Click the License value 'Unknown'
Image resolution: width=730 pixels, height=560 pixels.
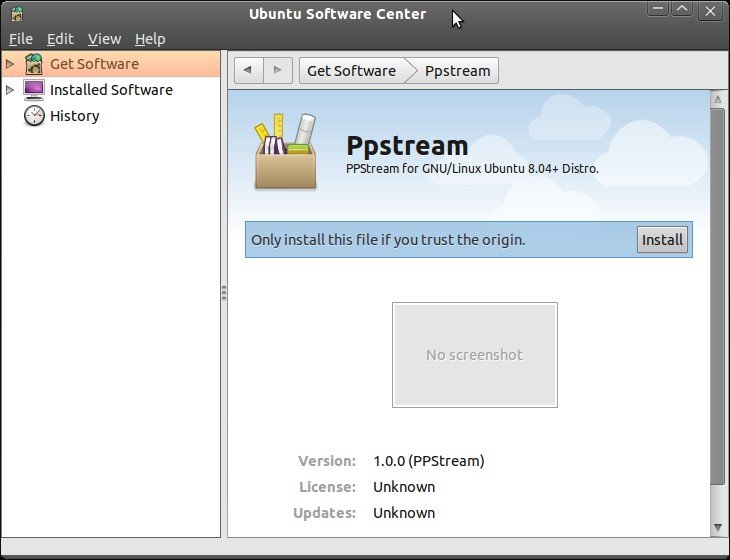pos(404,487)
